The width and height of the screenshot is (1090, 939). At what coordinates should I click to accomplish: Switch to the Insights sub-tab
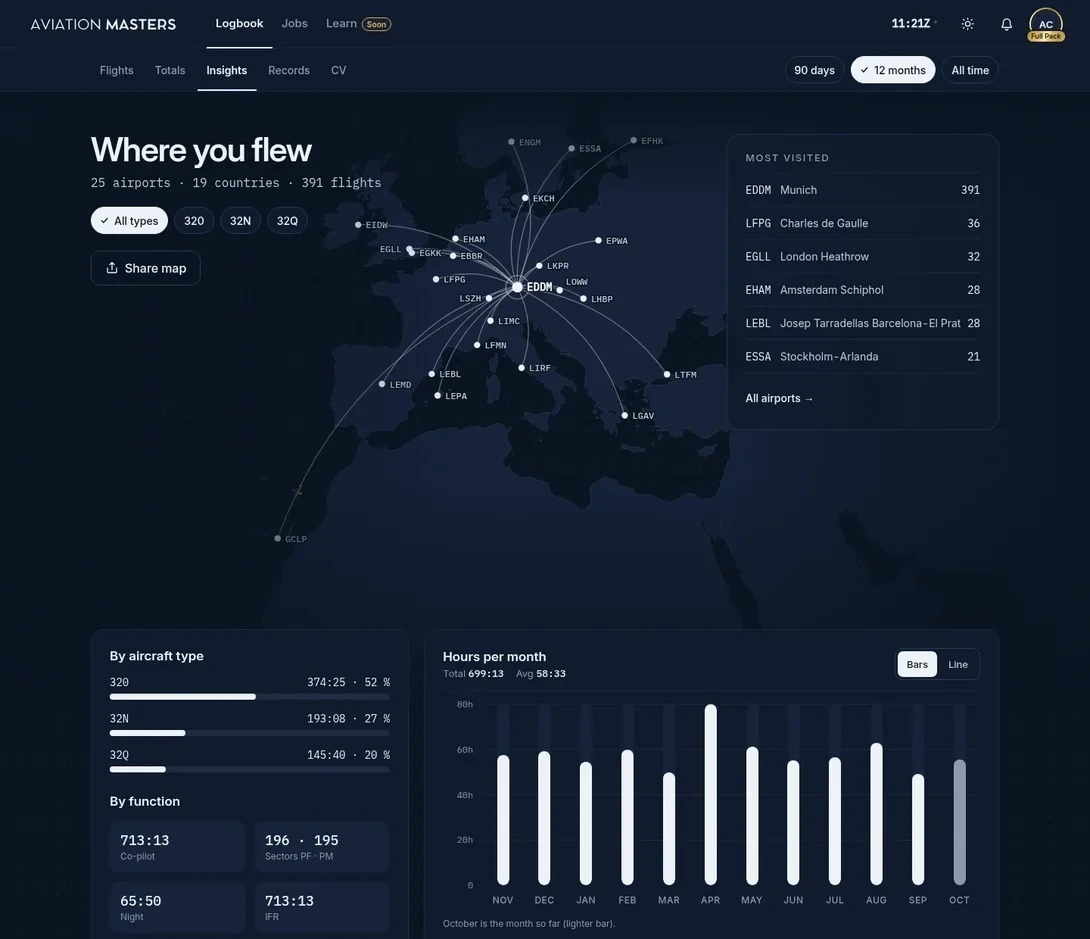tap(227, 70)
